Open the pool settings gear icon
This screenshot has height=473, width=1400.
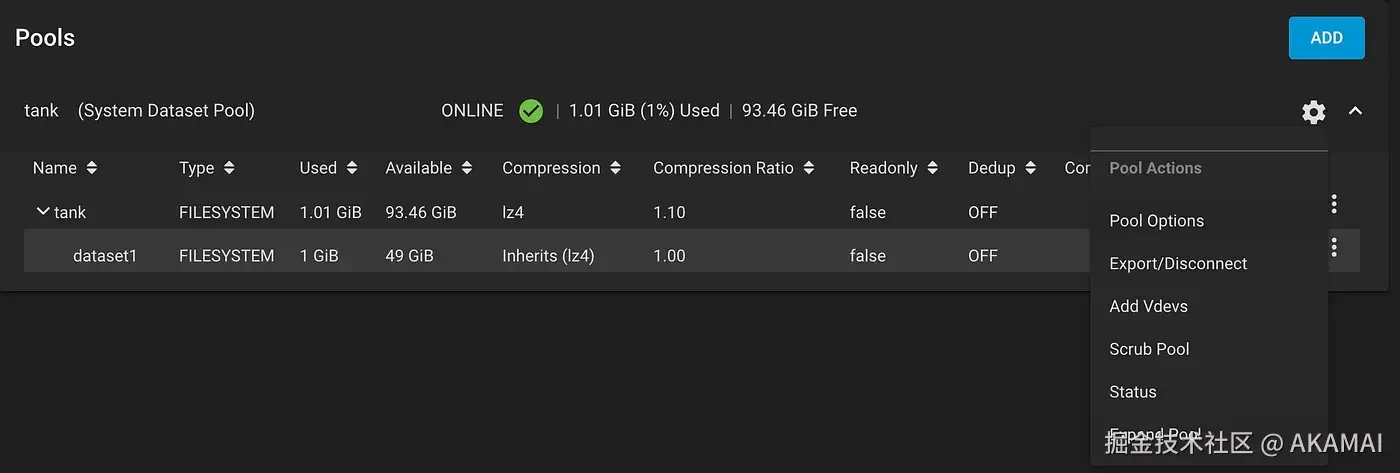(1313, 112)
